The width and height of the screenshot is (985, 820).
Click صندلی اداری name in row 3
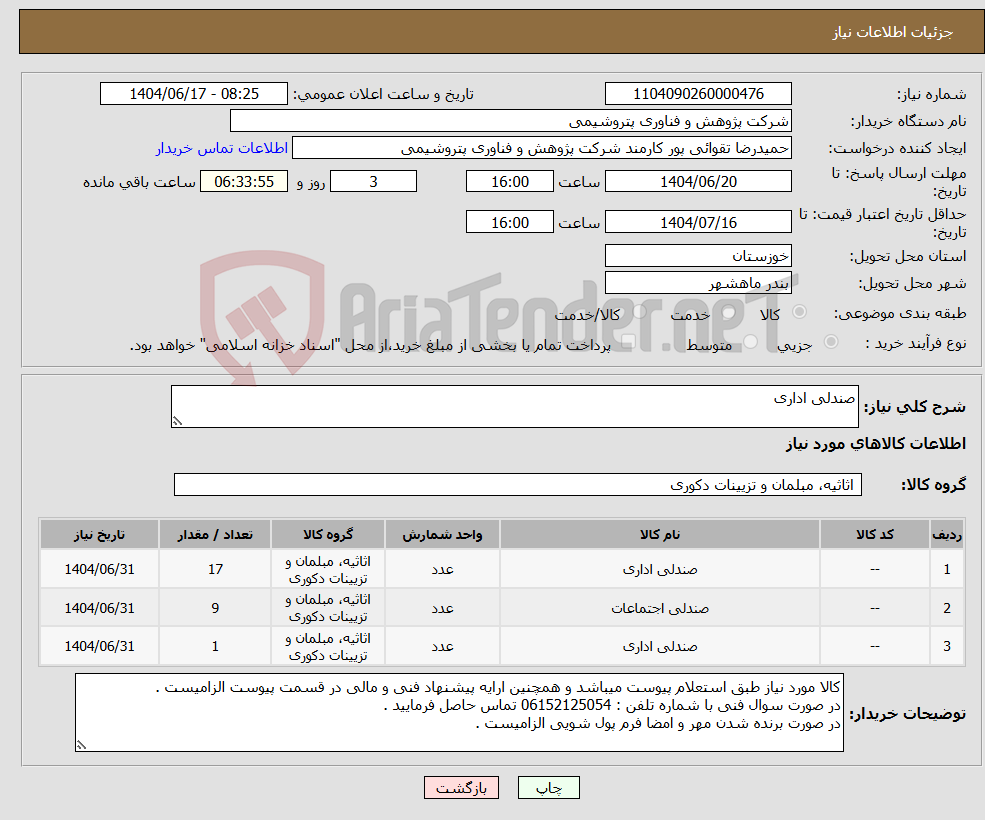point(660,646)
